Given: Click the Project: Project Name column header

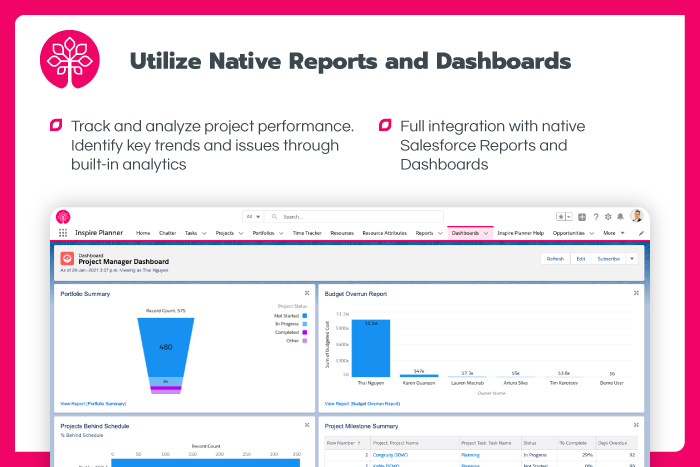Looking at the screenshot, I should click(414, 443).
